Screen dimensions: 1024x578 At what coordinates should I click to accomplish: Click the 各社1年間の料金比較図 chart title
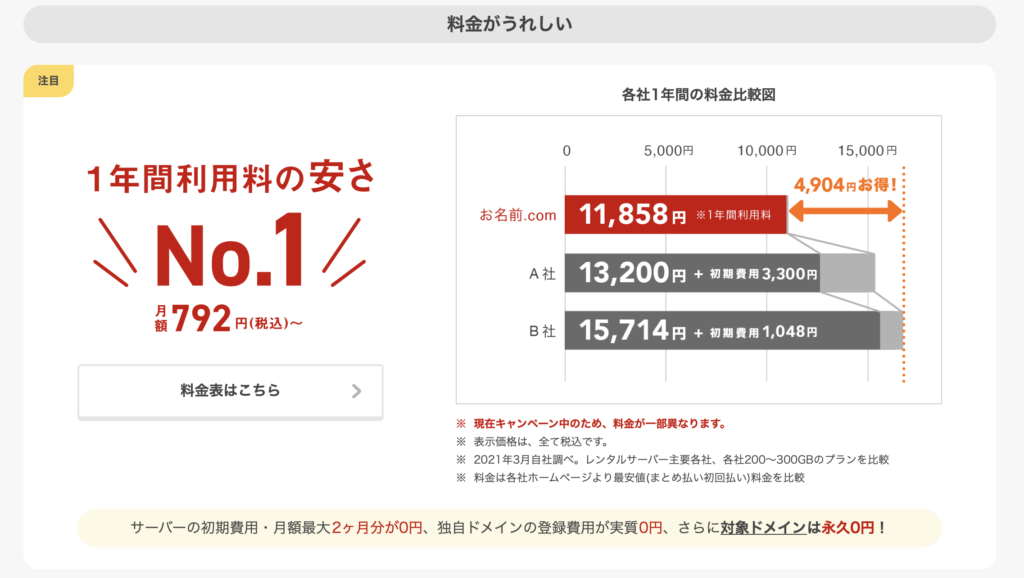(x=698, y=95)
